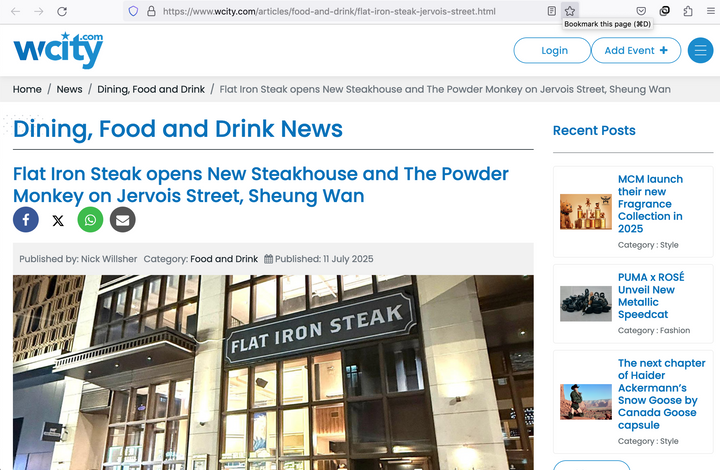720x470 pixels.
Task: Save the page to Pocket with its icon
Action: coord(641,11)
